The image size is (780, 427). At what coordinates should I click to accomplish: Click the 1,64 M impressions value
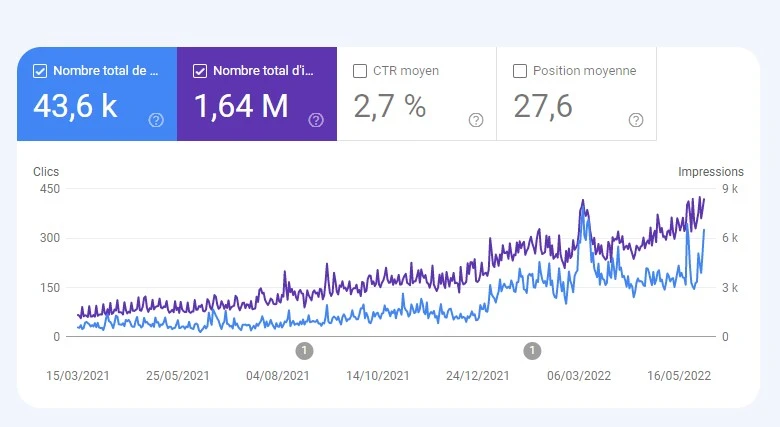pyautogui.click(x=241, y=107)
